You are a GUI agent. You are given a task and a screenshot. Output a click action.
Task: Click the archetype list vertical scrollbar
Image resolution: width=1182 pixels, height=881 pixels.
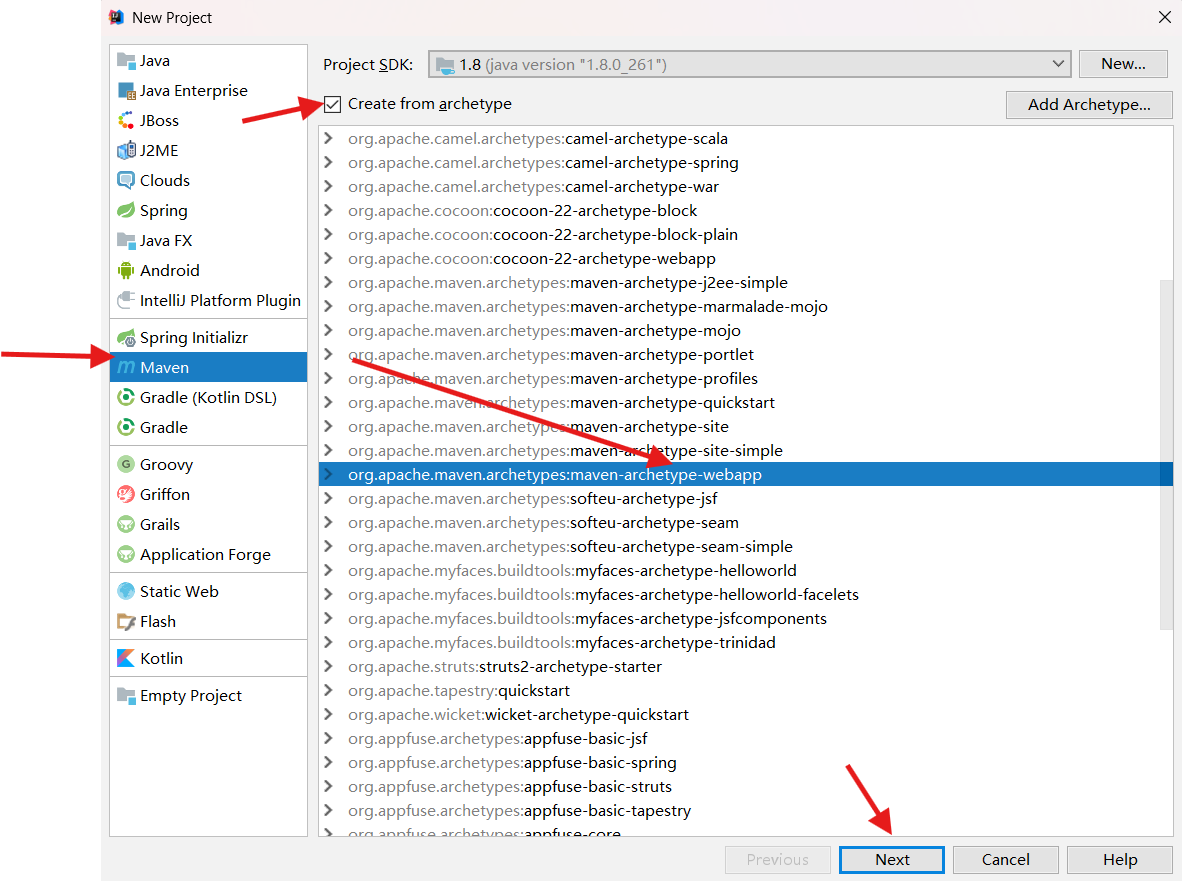tap(1166, 454)
